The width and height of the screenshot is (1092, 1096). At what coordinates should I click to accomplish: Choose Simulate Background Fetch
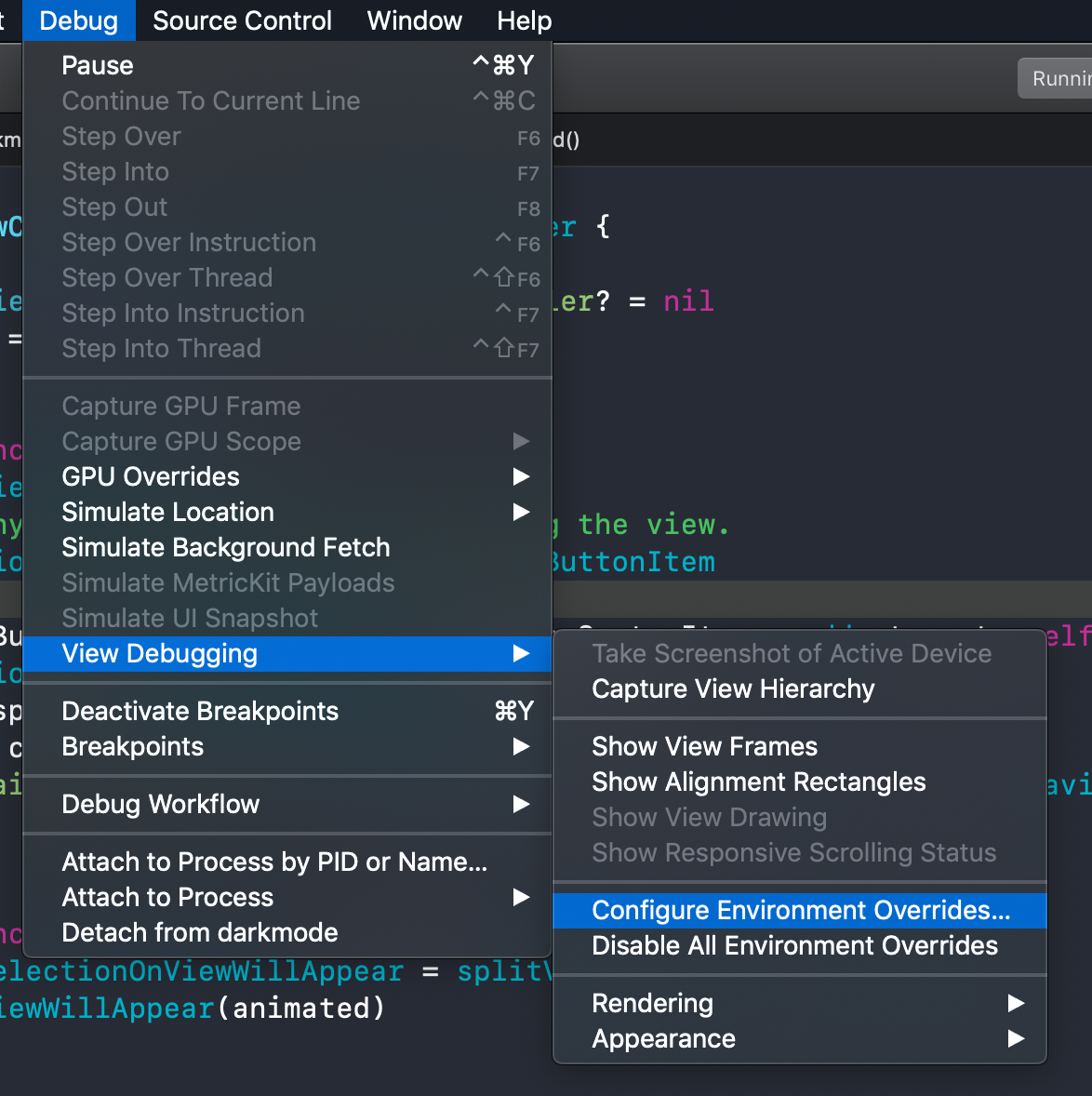[x=225, y=548]
